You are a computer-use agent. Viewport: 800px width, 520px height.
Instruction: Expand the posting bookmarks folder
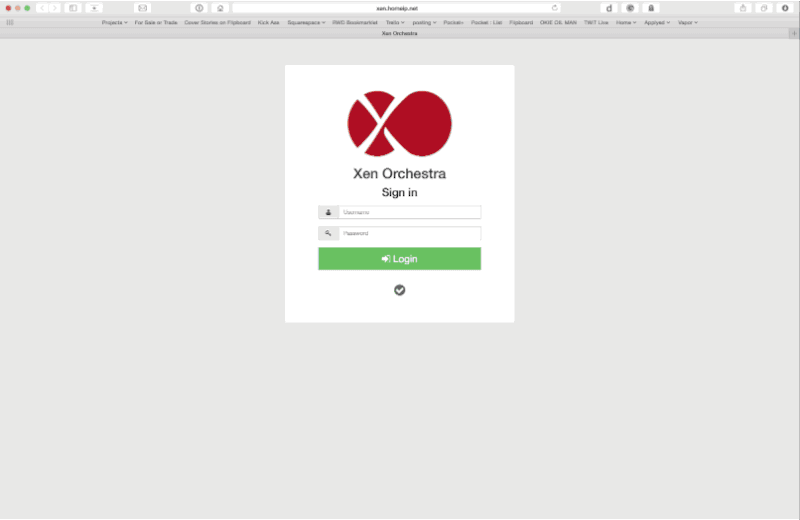coord(424,22)
